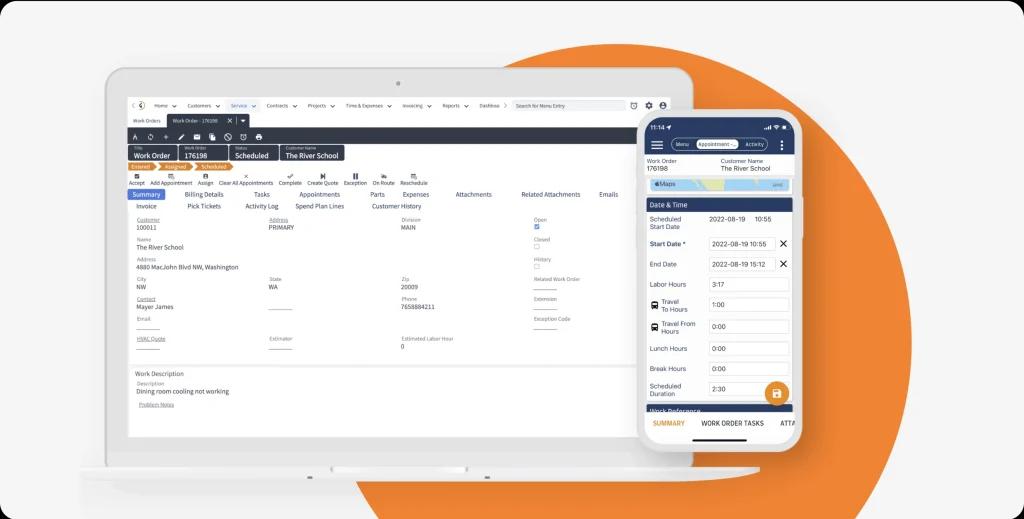Select Activity pill on phone header
Image resolution: width=1024 pixels, height=519 pixels.
[x=754, y=144]
